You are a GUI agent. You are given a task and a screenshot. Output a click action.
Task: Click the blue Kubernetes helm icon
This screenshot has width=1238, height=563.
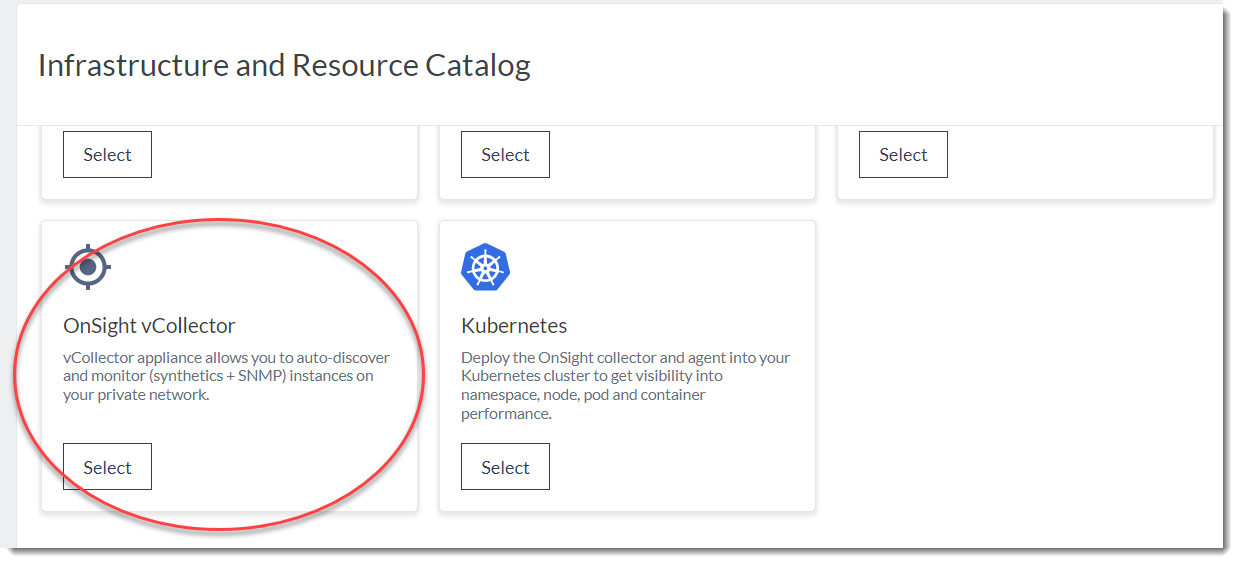(485, 267)
